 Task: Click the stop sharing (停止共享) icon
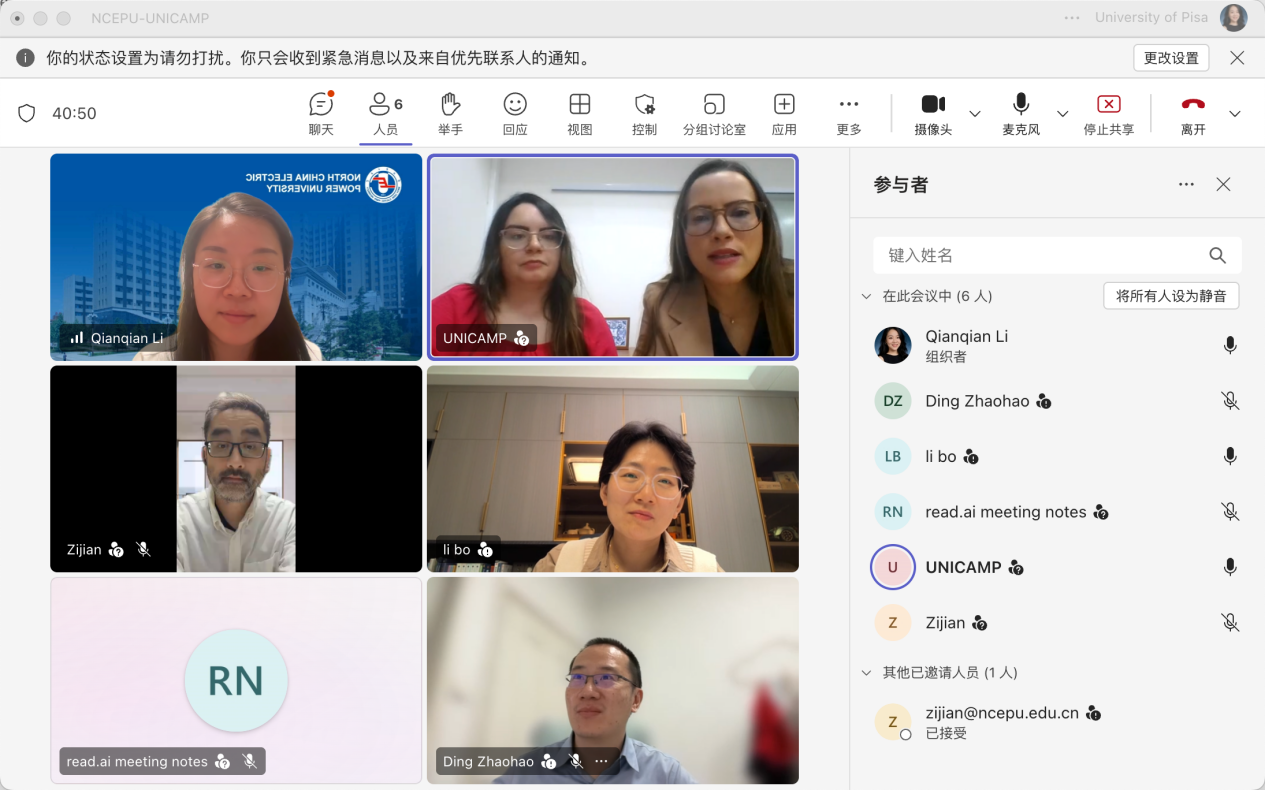tap(1108, 105)
